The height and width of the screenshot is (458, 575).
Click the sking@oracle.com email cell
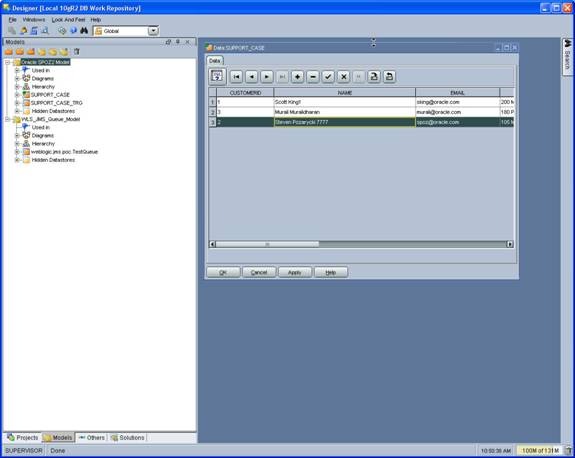pyautogui.click(x=457, y=102)
